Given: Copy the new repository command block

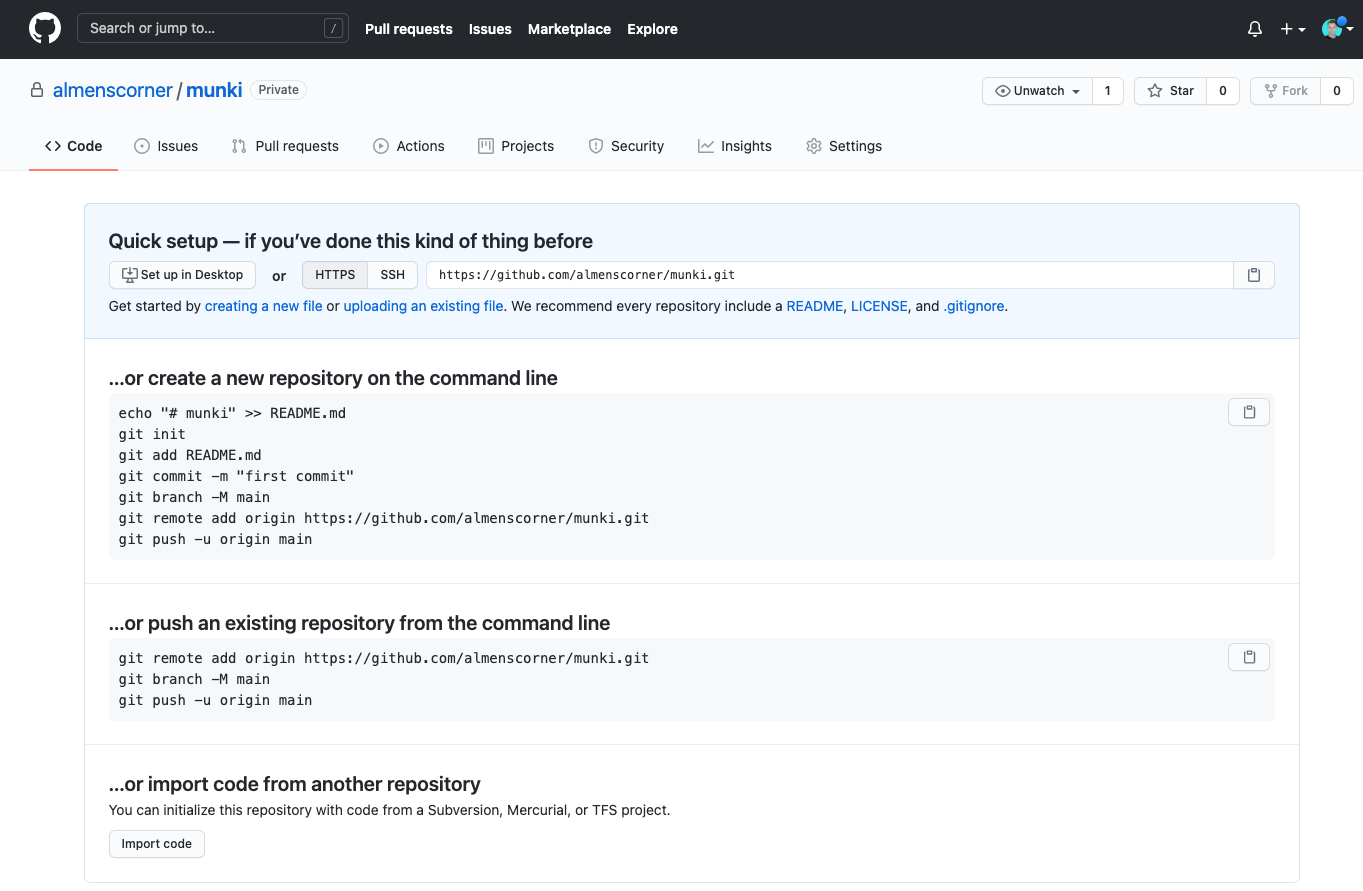Looking at the screenshot, I should [1248, 412].
